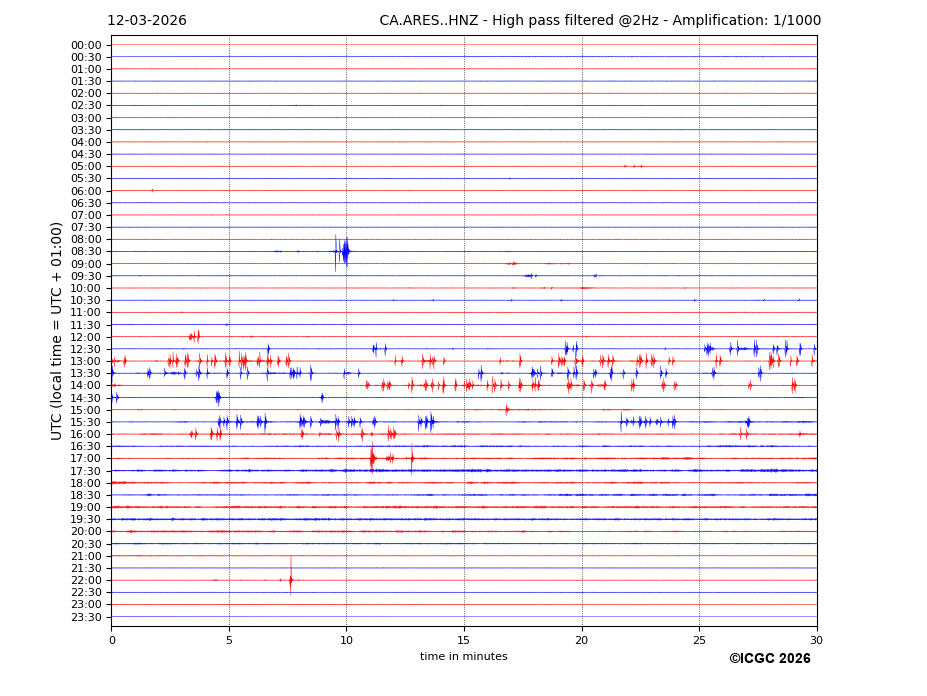Click the 15:30 row time label
Viewport: 927px width, 696px height.
[x=86, y=422]
